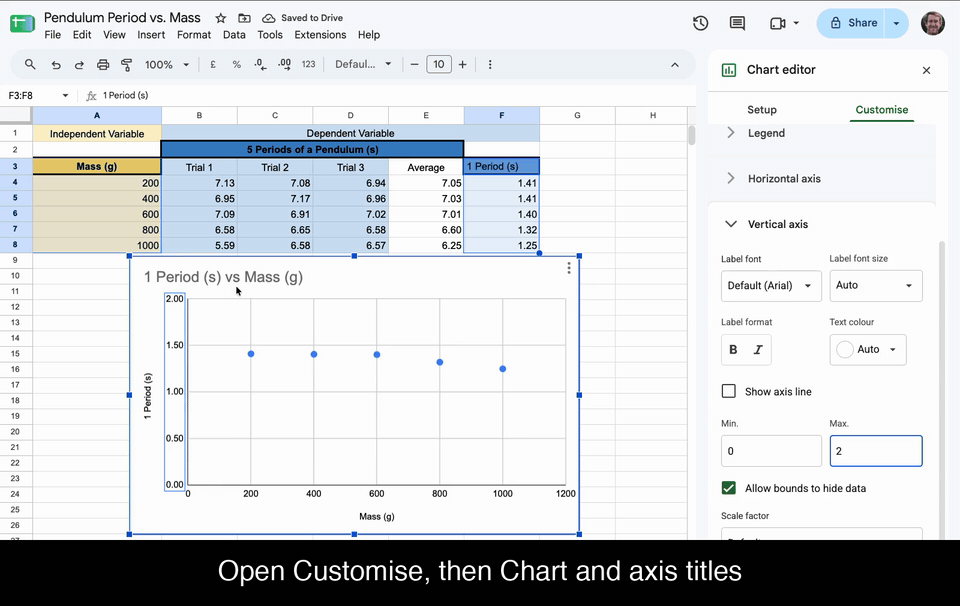Click the search magnifier in toolbar
960x606 pixels.
(x=29, y=64)
